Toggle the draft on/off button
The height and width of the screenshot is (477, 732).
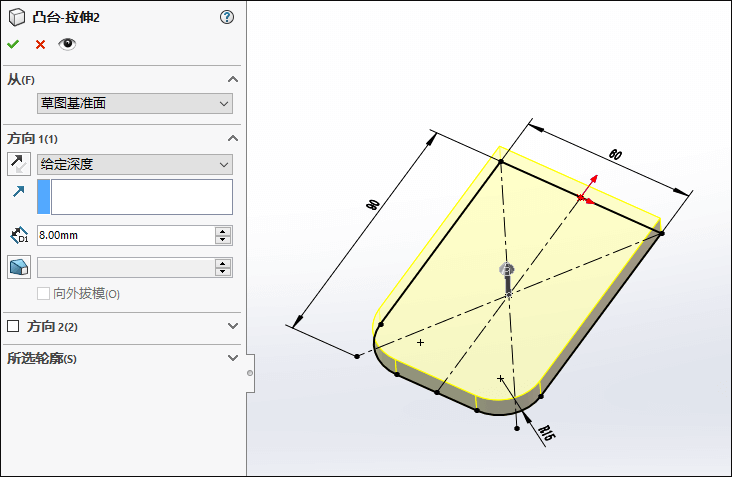pyautogui.click(x=19, y=267)
